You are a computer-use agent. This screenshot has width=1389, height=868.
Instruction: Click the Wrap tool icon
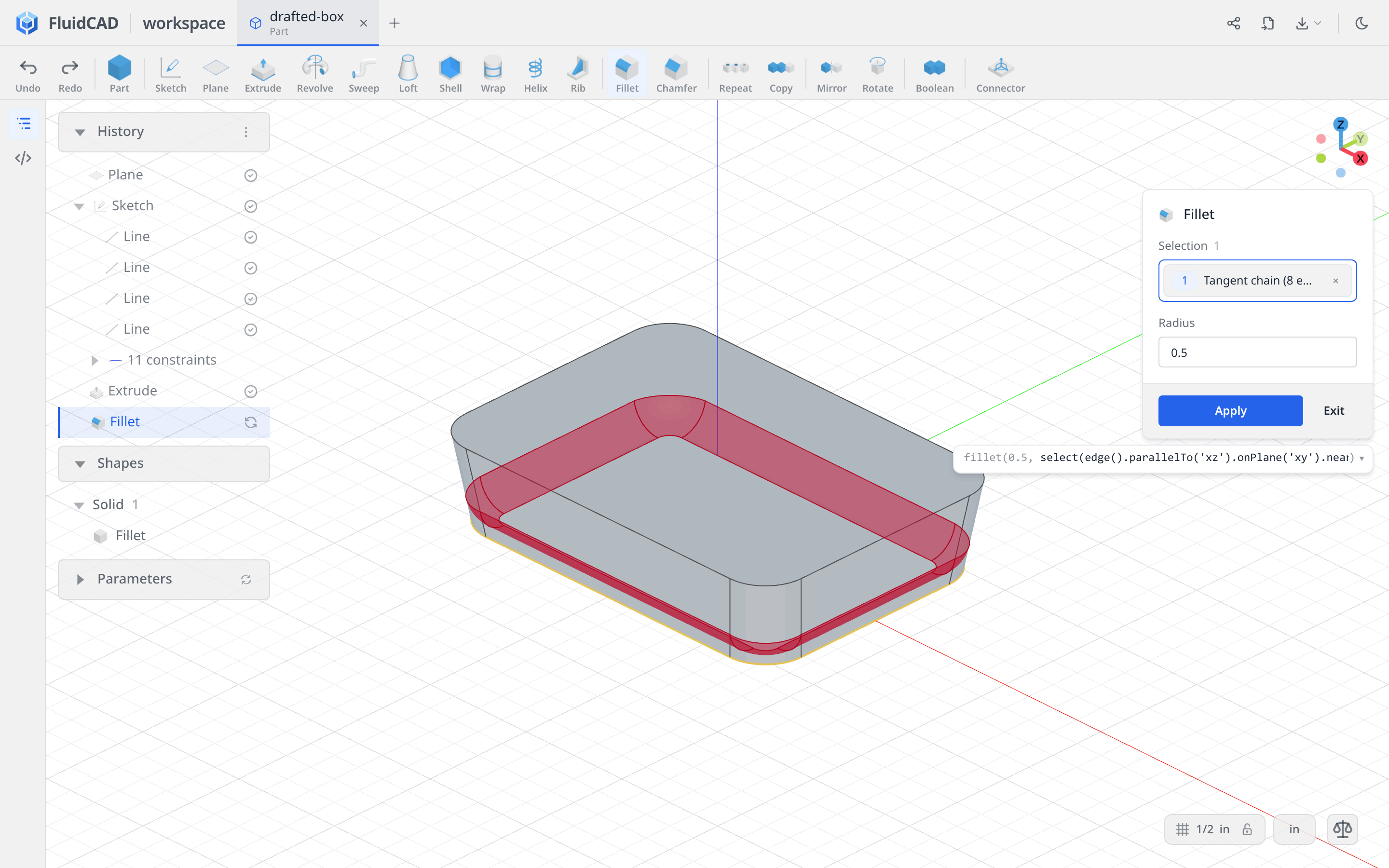coord(492,68)
